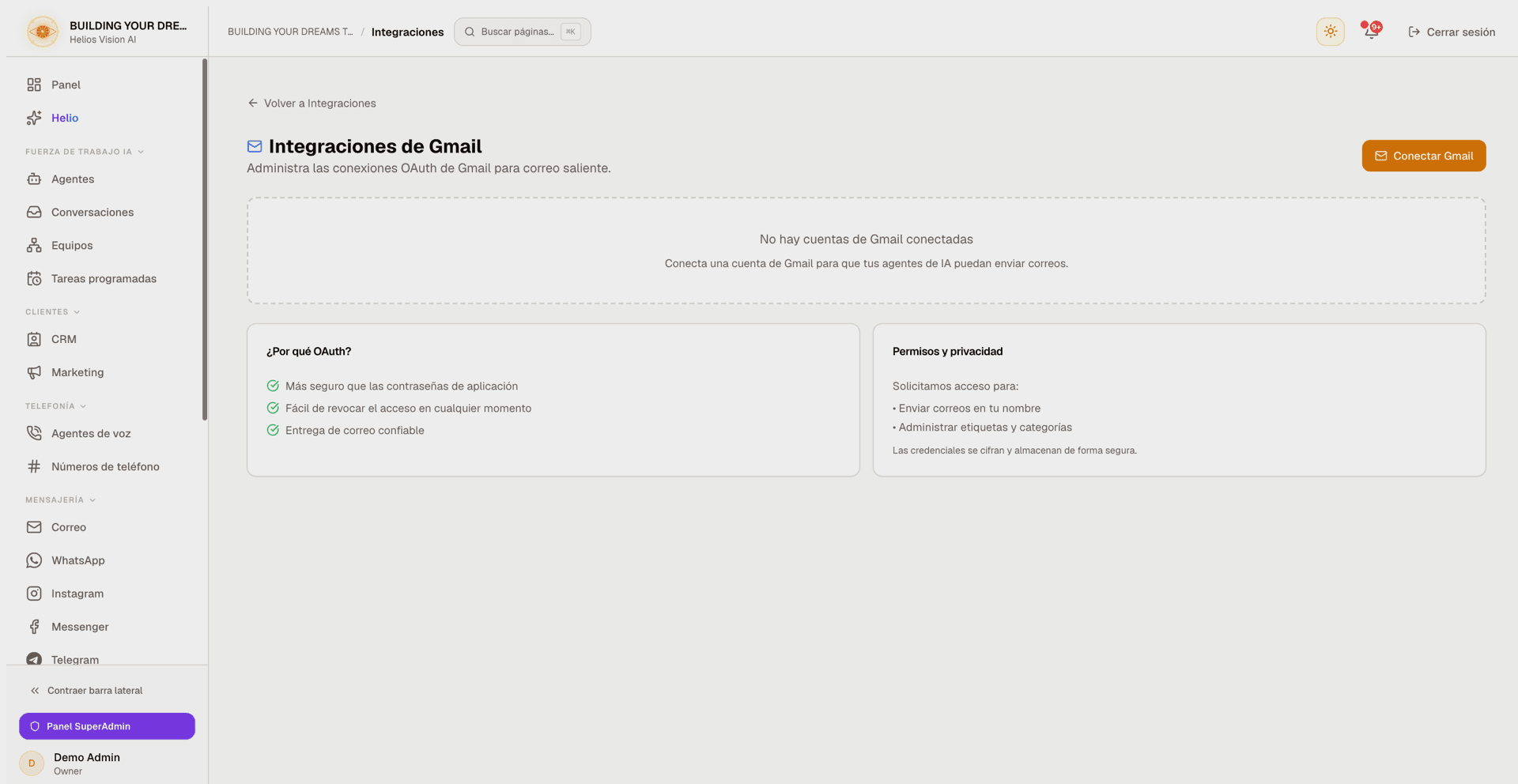Image resolution: width=1518 pixels, height=784 pixels.
Task: Open the Conversaciones inbox icon
Action: point(34,213)
